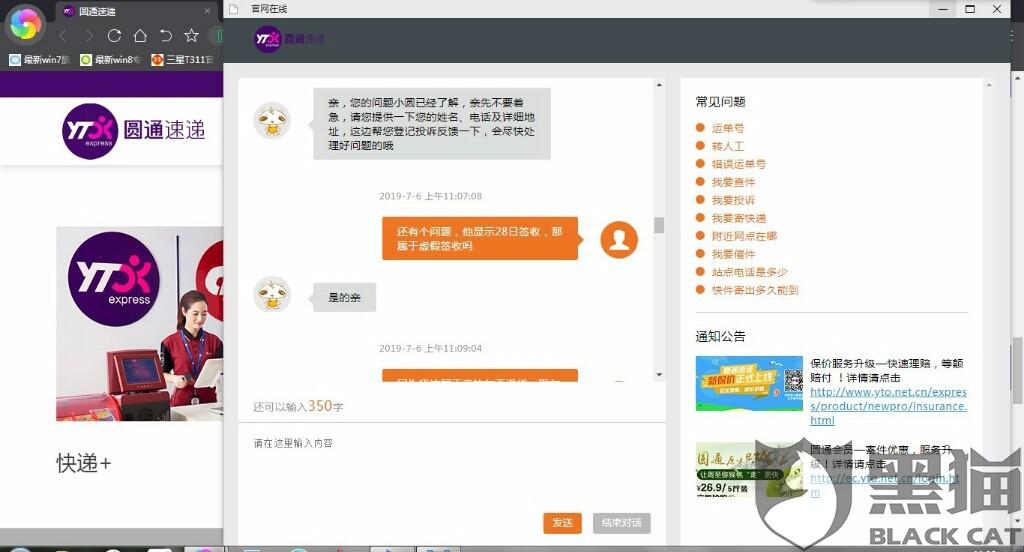Select FAQ item 我要寄快递
Viewport: 1024px width, 552px height.
(738, 218)
